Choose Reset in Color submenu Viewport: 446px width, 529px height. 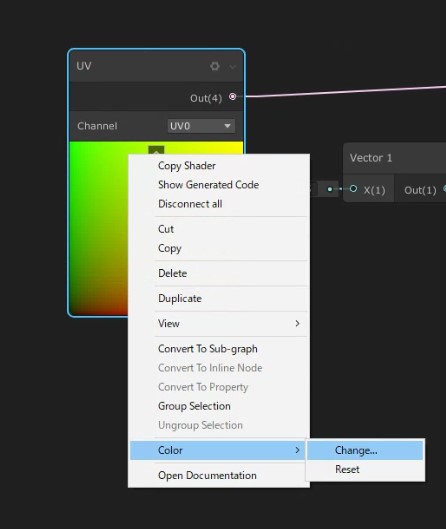coord(365,469)
